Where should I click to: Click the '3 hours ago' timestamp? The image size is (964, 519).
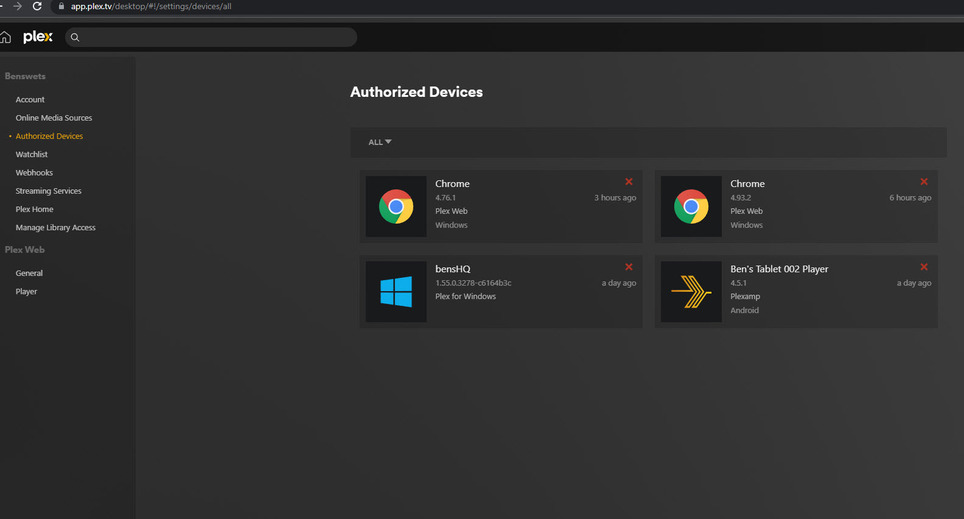(615, 198)
